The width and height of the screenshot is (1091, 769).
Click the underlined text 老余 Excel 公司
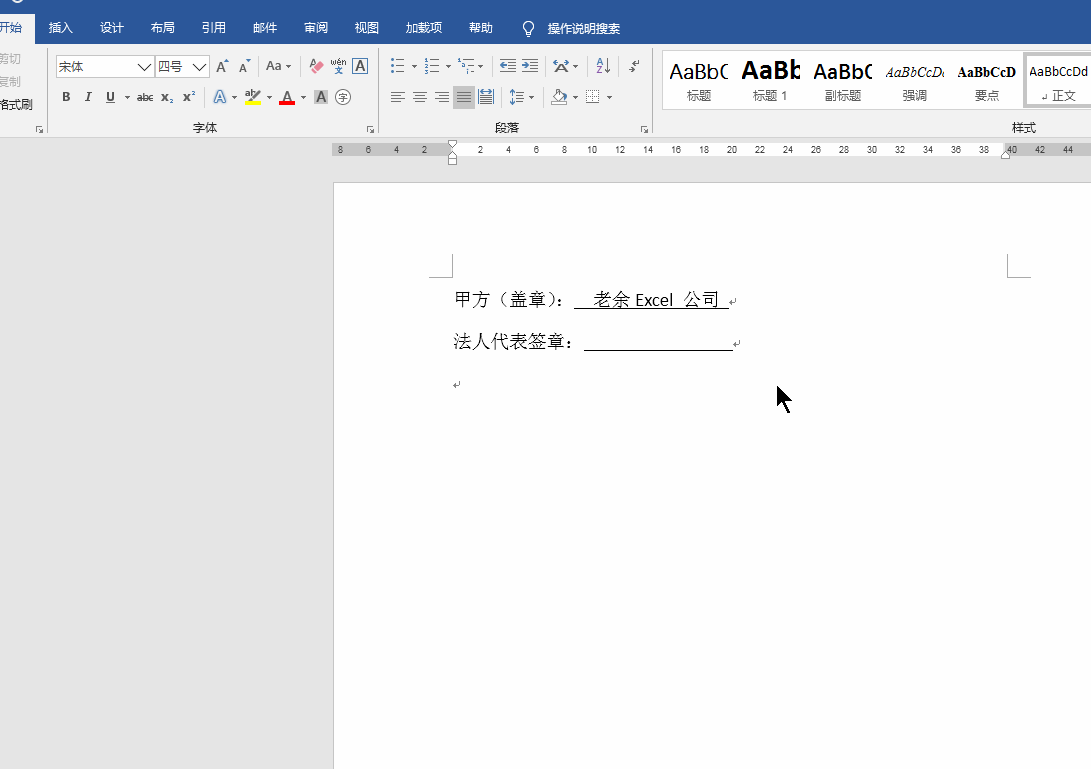coord(655,300)
